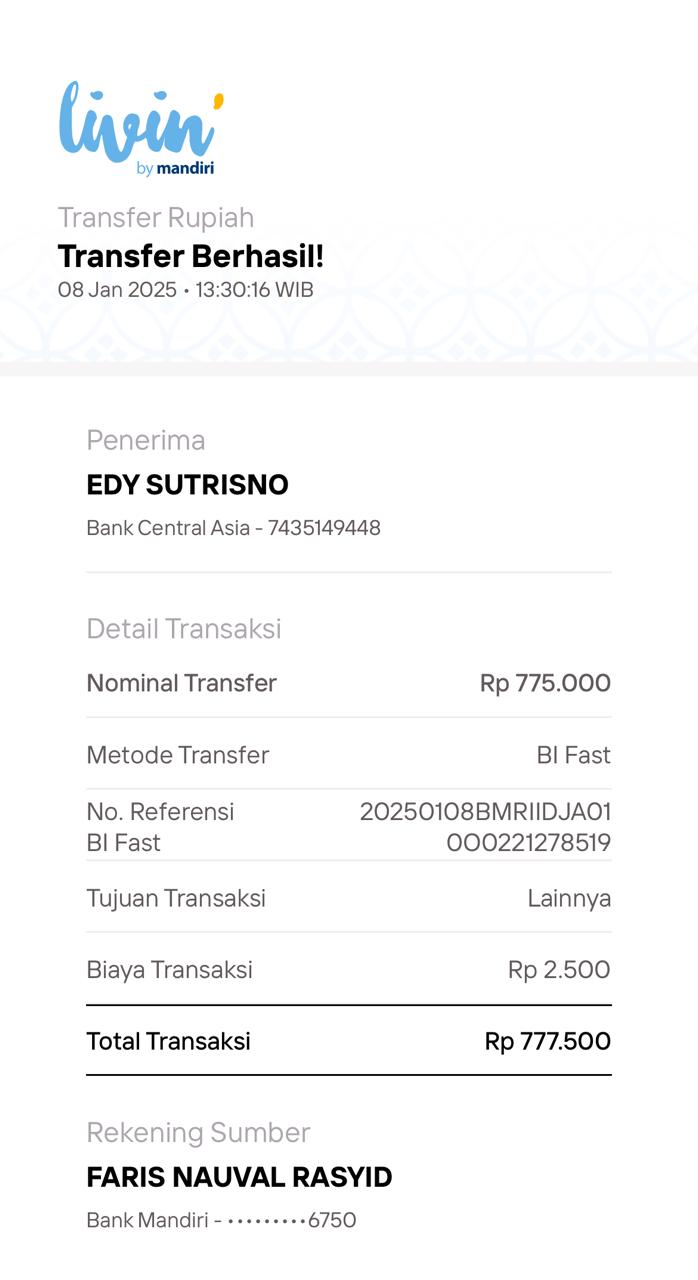Screen dimensions: 698x1280
Task: Tap the "Penerima" section label
Action: (145, 440)
